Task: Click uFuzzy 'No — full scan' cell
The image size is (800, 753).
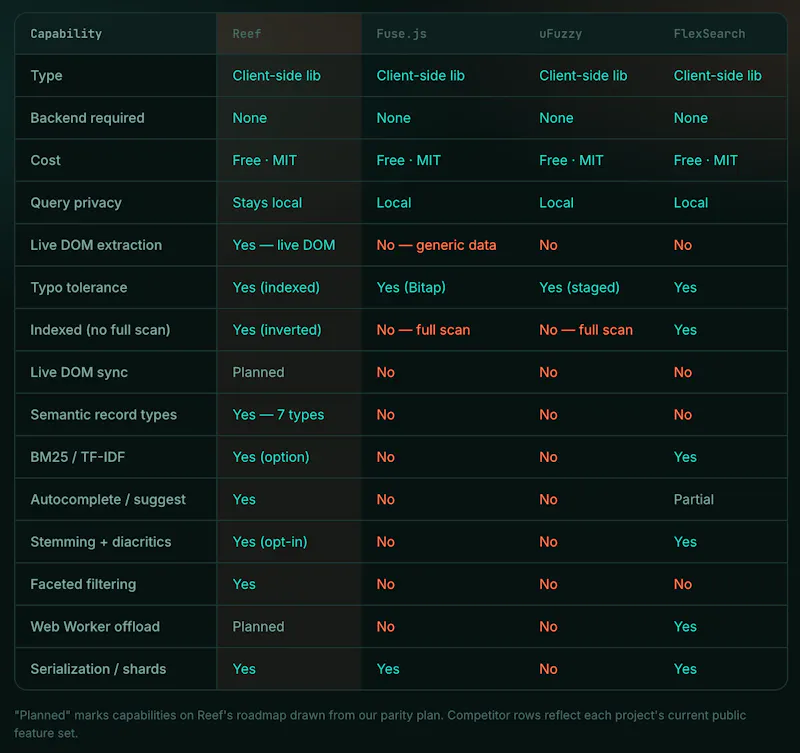Action: pos(586,330)
